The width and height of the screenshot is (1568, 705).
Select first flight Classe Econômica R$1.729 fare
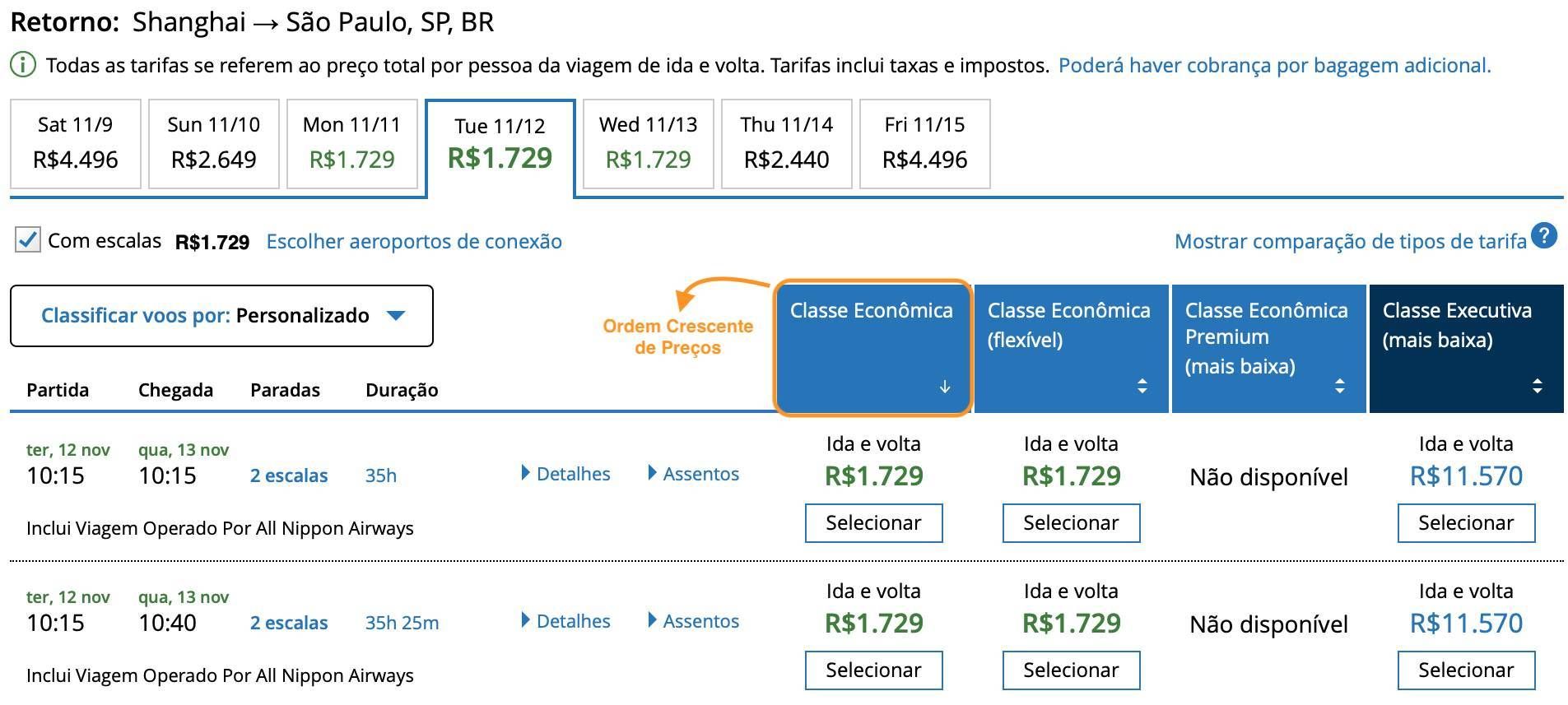pyautogui.click(x=873, y=523)
